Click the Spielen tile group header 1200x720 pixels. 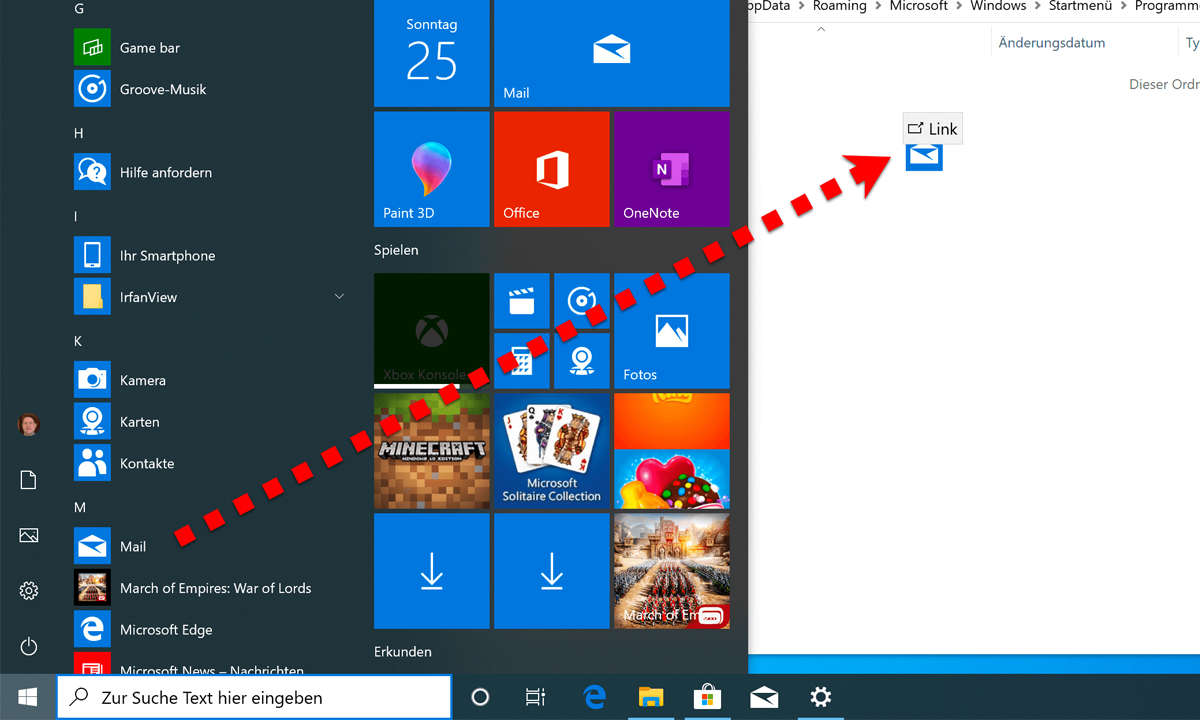point(396,250)
